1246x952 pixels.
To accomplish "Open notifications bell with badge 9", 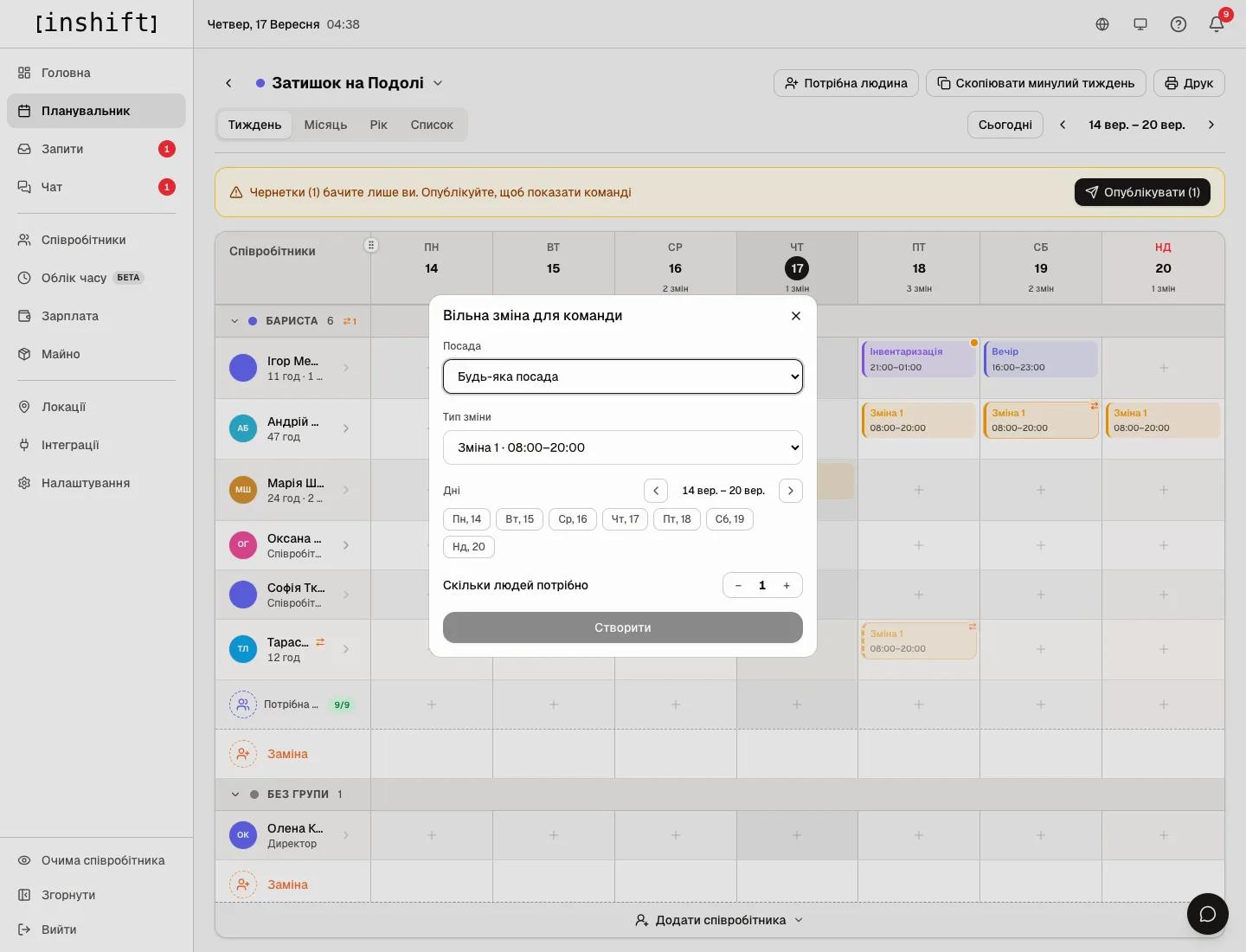I will (1217, 24).
